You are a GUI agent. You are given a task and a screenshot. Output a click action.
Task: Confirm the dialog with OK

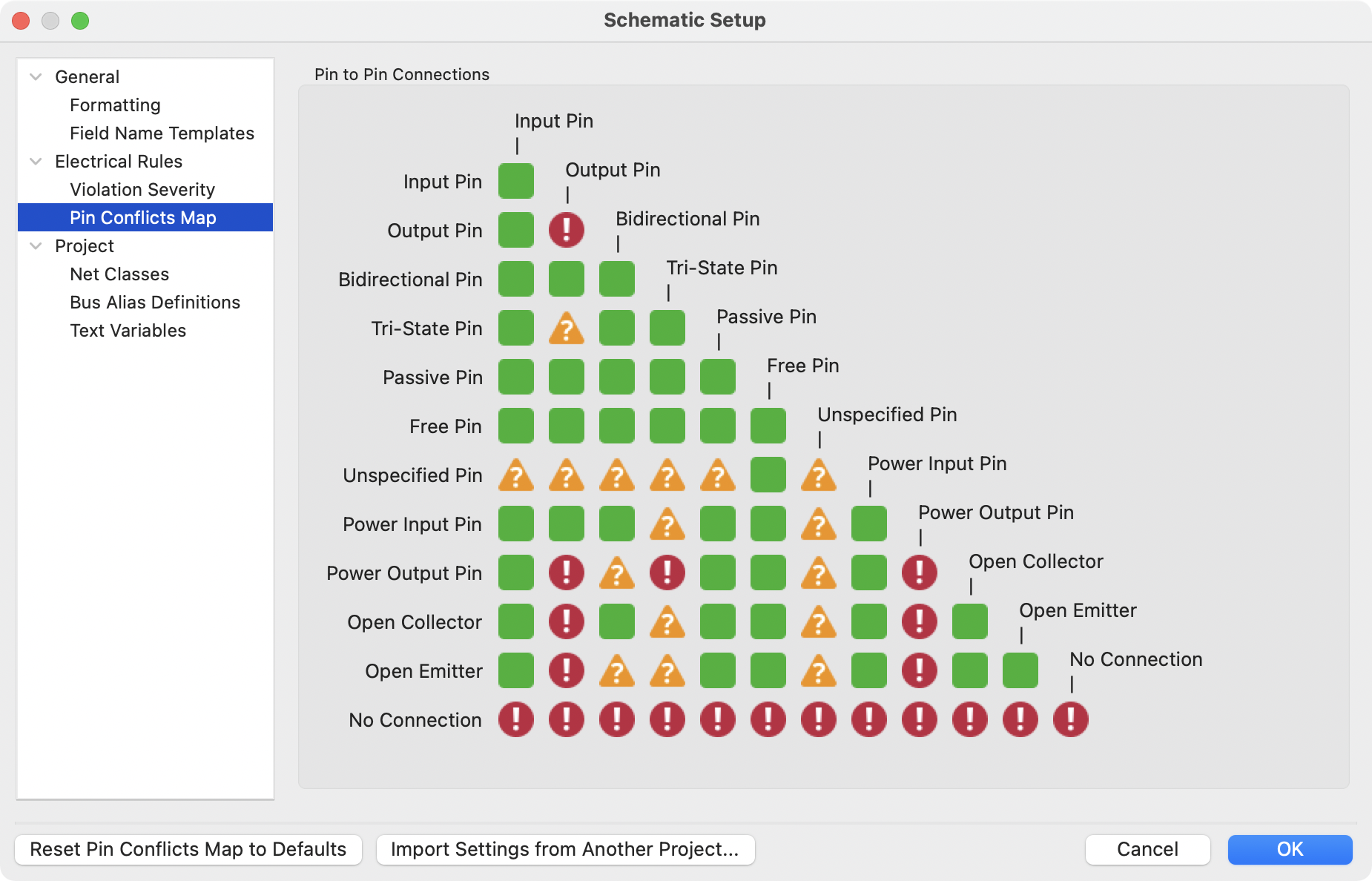[1290, 849]
